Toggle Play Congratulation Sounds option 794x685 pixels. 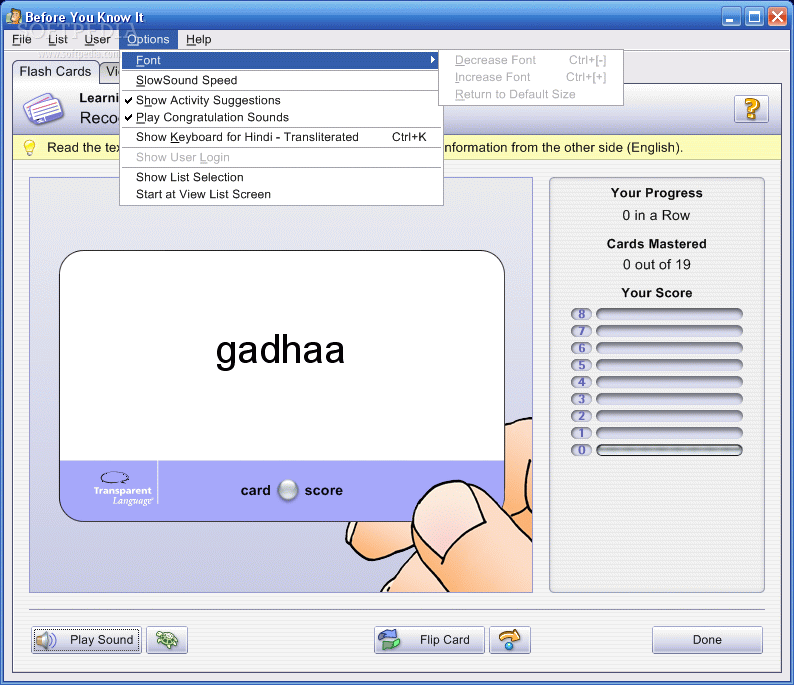pyautogui.click(x=281, y=117)
